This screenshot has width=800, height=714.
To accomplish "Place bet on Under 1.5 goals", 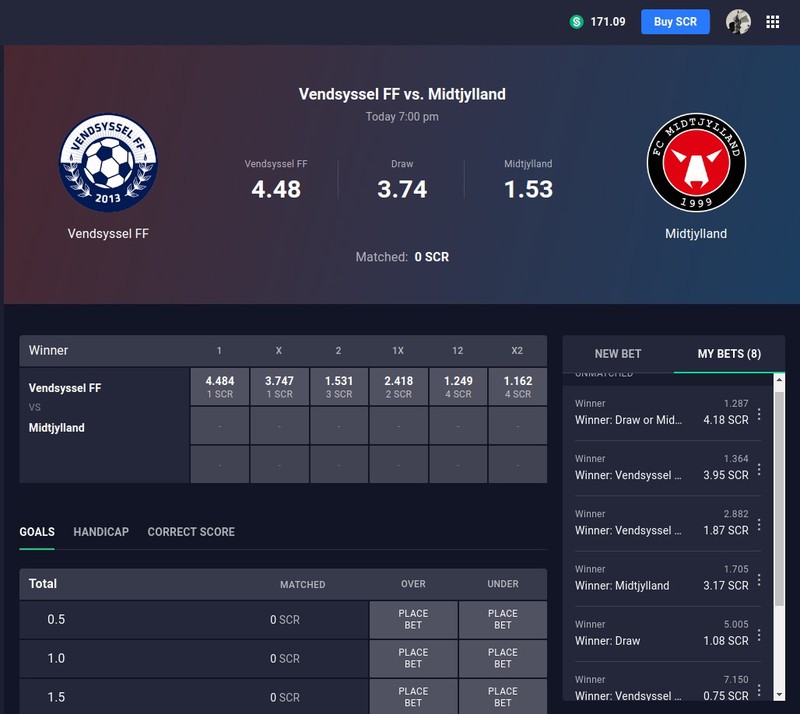I will [503, 697].
